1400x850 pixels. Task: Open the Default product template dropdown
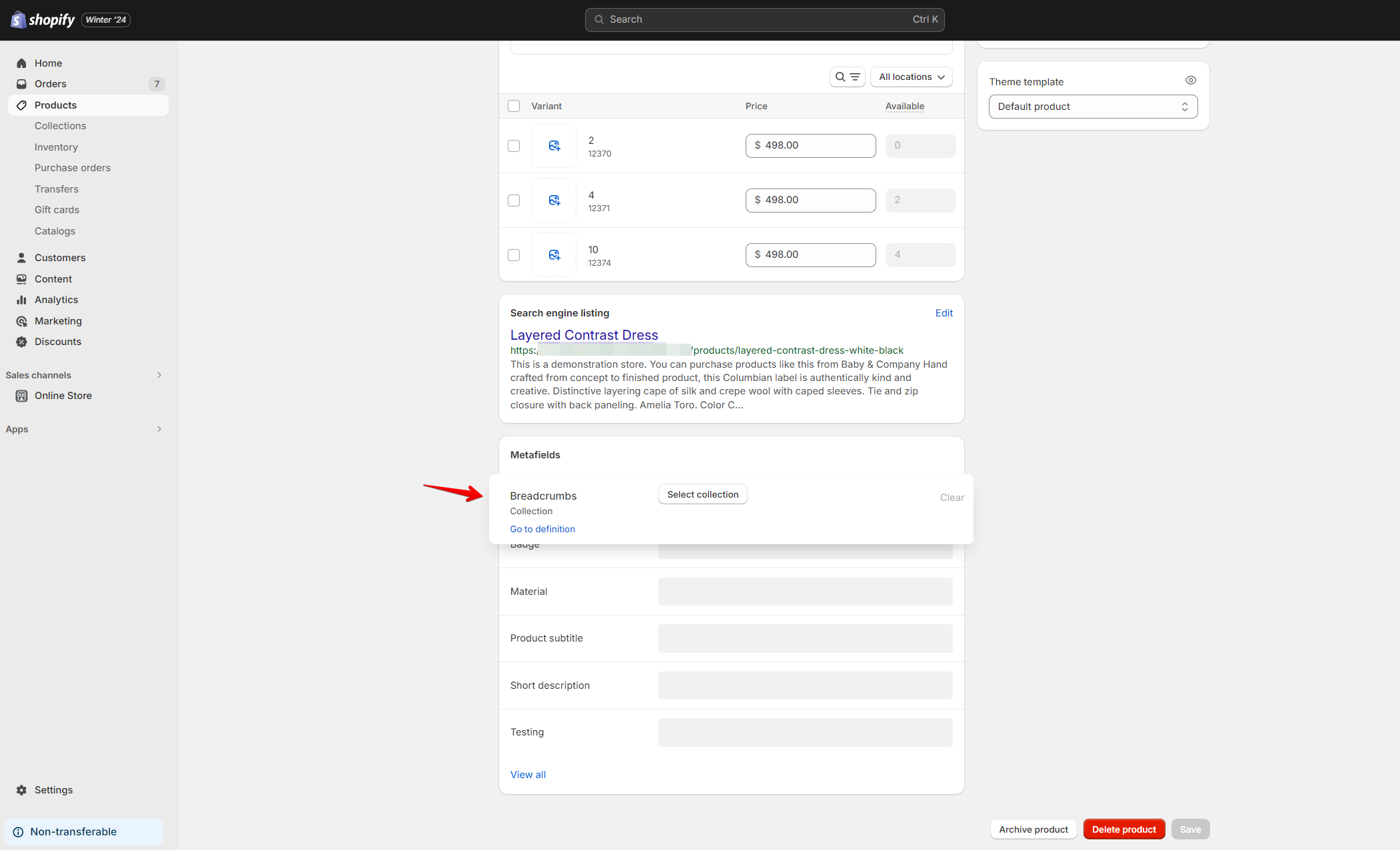click(1093, 107)
